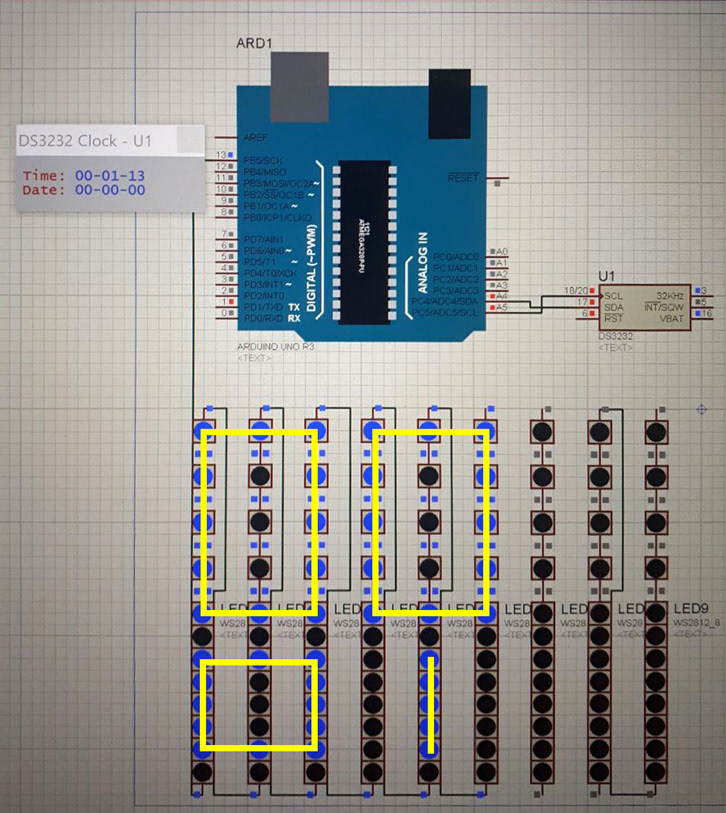The width and height of the screenshot is (726, 813).
Task: Click the PC4/ADC4/SDA pin label
Action: coord(444,302)
